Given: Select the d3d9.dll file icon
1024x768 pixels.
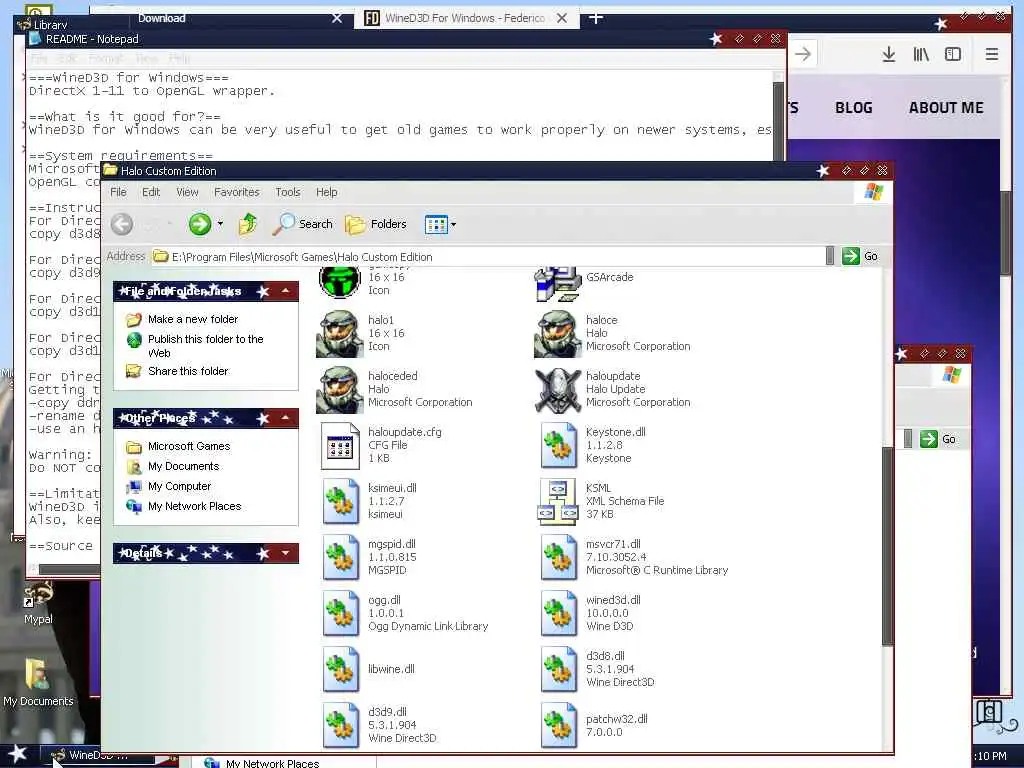Looking at the screenshot, I should click(x=340, y=726).
